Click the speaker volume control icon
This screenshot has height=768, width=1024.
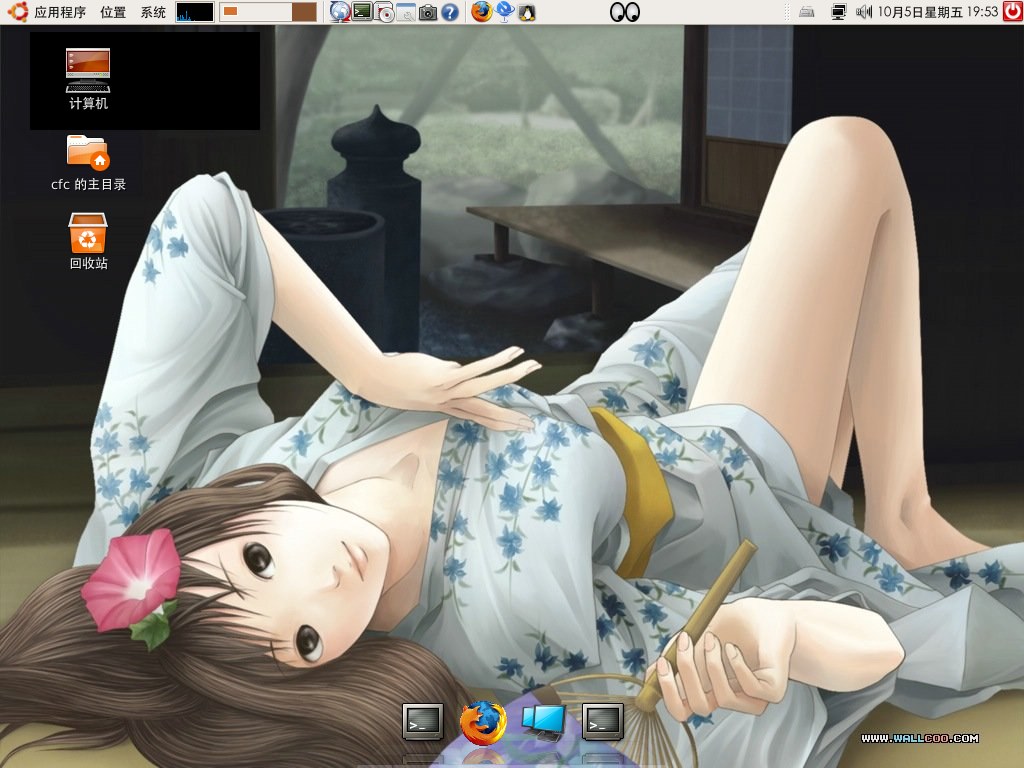click(x=864, y=12)
